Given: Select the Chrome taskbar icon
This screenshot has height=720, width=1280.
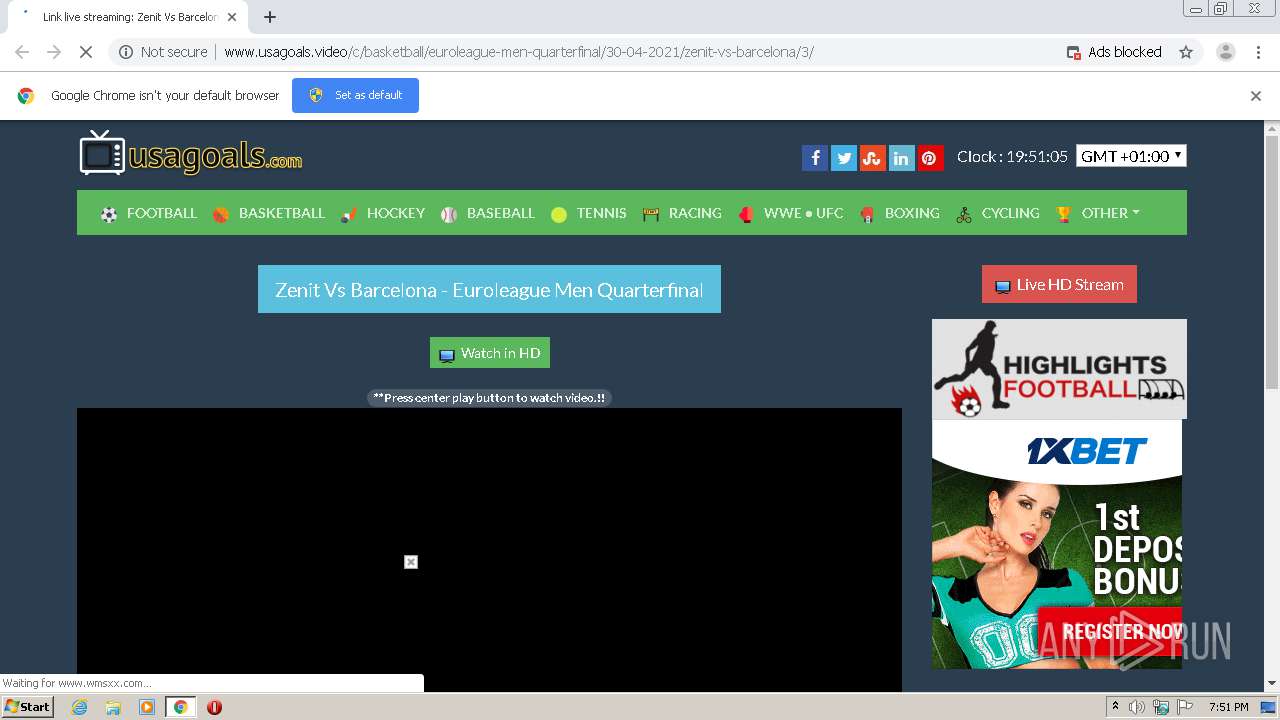Looking at the screenshot, I should click(180, 707).
